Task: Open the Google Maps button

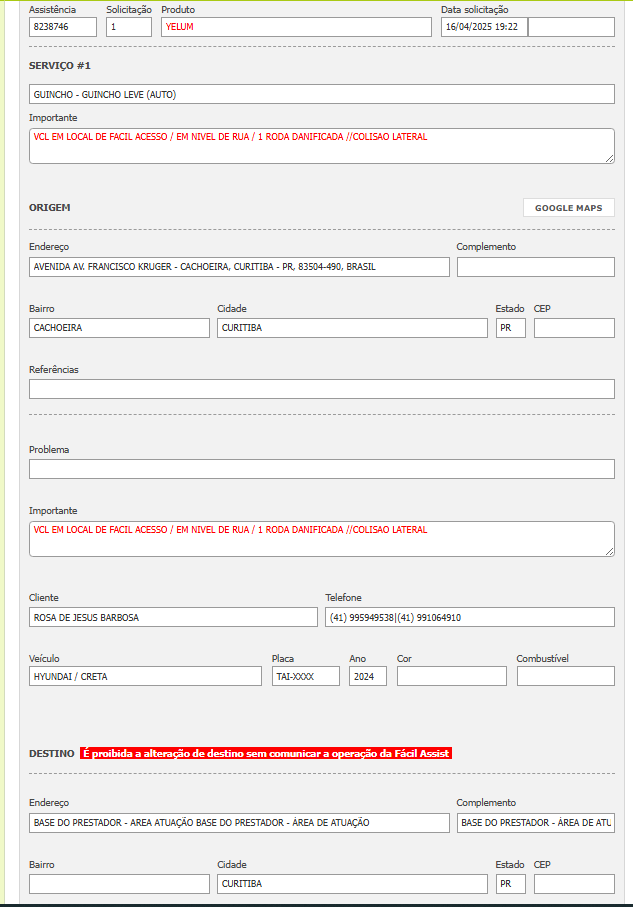Action: click(568, 208)
